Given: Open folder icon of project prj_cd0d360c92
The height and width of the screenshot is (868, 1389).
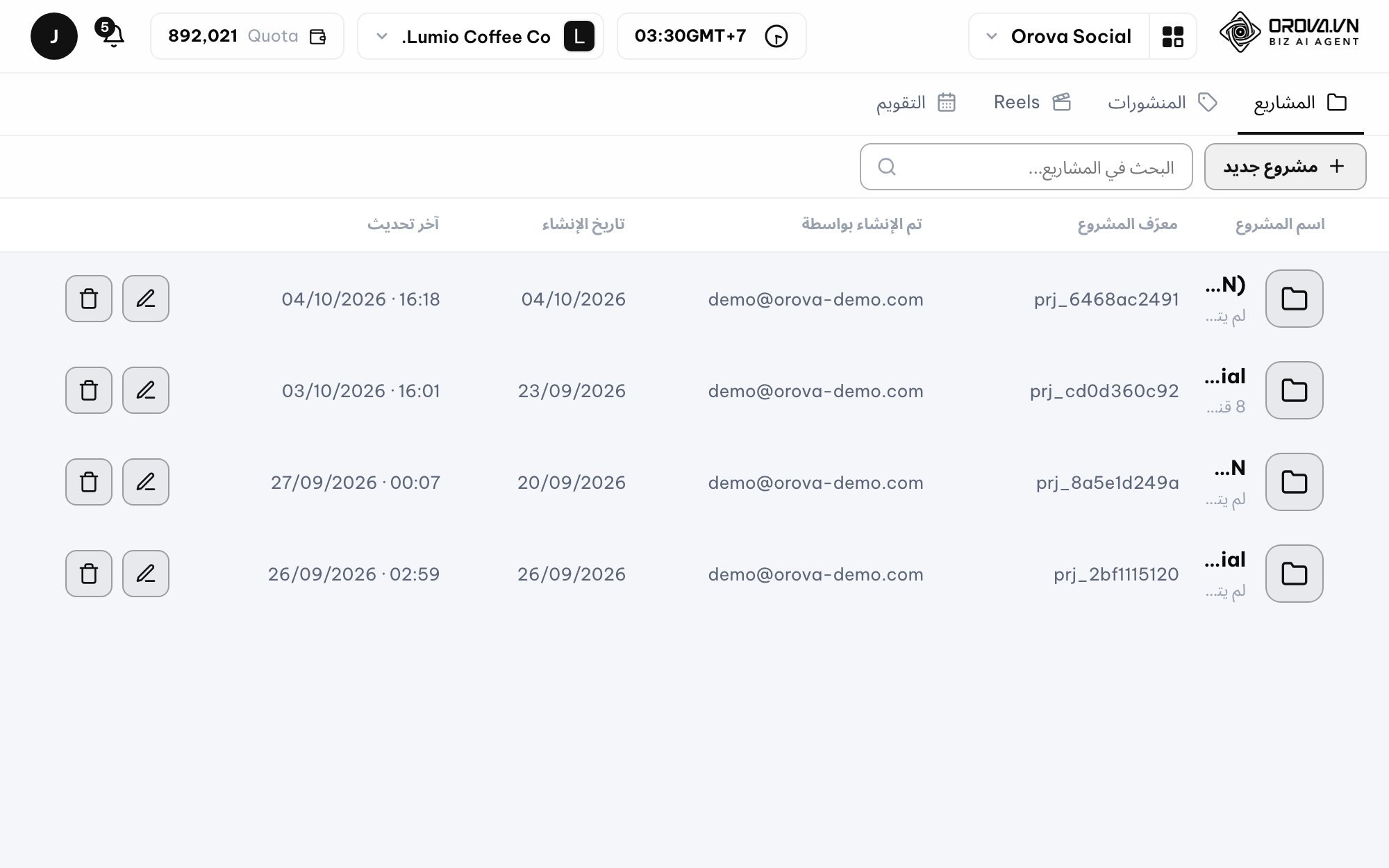Looking at the screenshot, I should 1295,390.
